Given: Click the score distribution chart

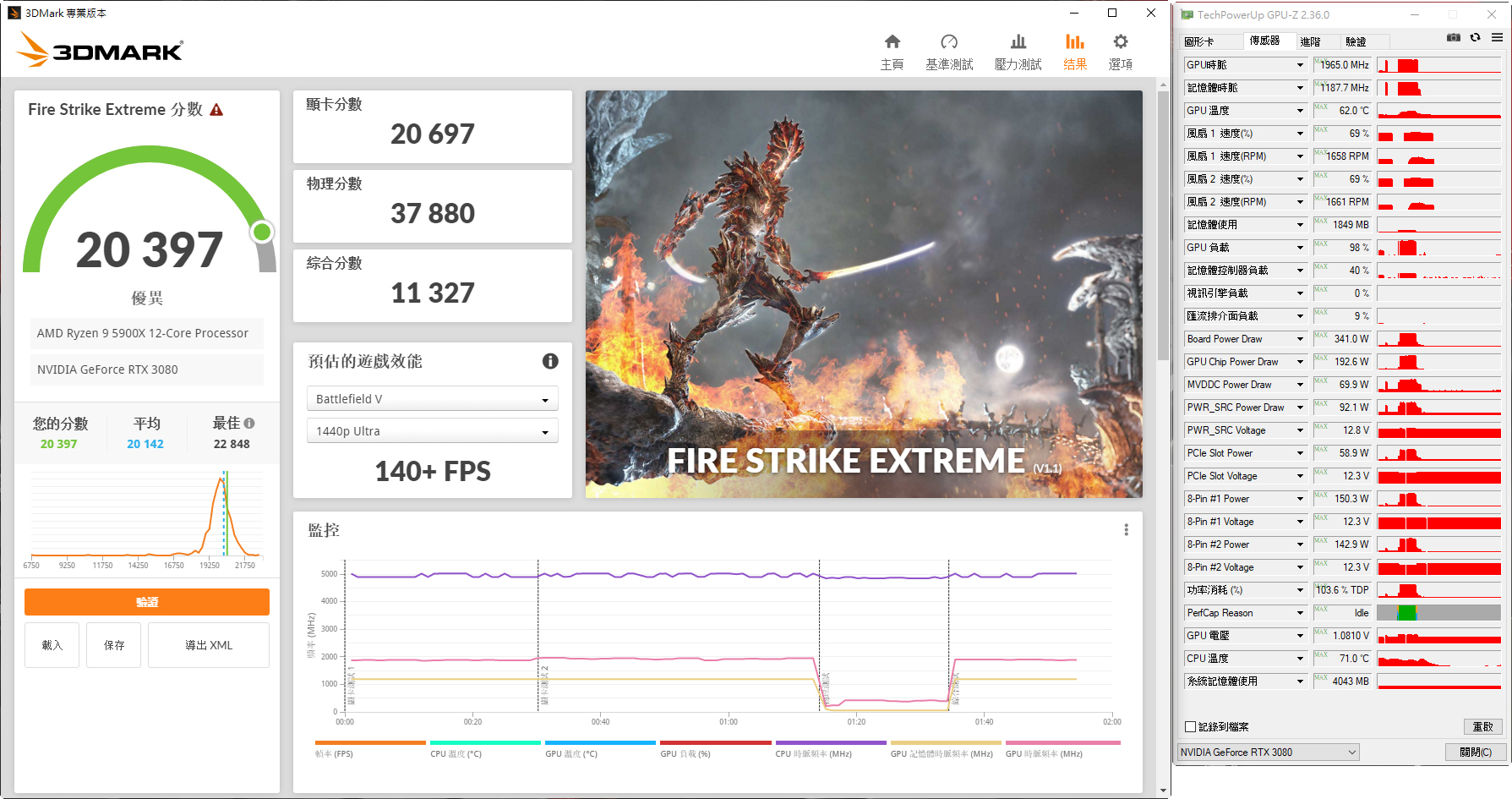Looking at the screenshot, I should [x=146, y=517].
